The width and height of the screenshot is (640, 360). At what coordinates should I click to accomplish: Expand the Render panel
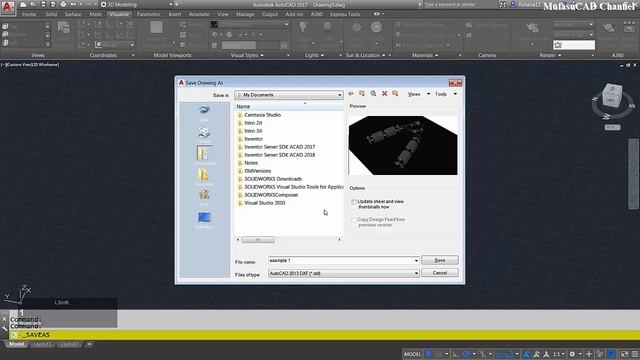[550, 55]
